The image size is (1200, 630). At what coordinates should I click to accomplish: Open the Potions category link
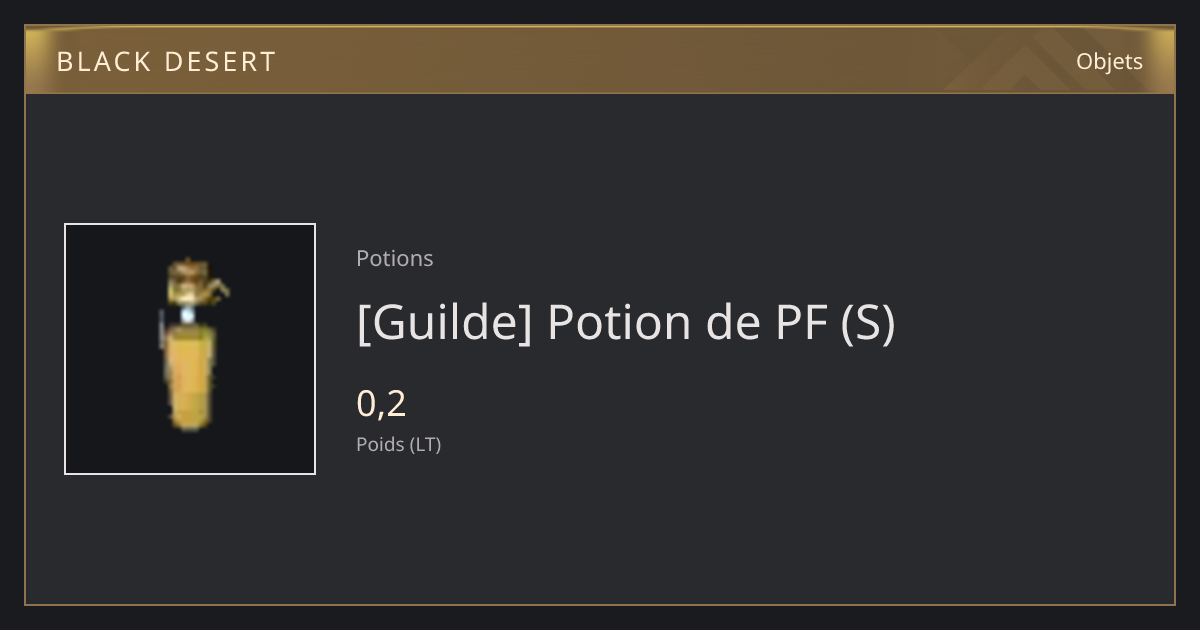pos(395,258)
